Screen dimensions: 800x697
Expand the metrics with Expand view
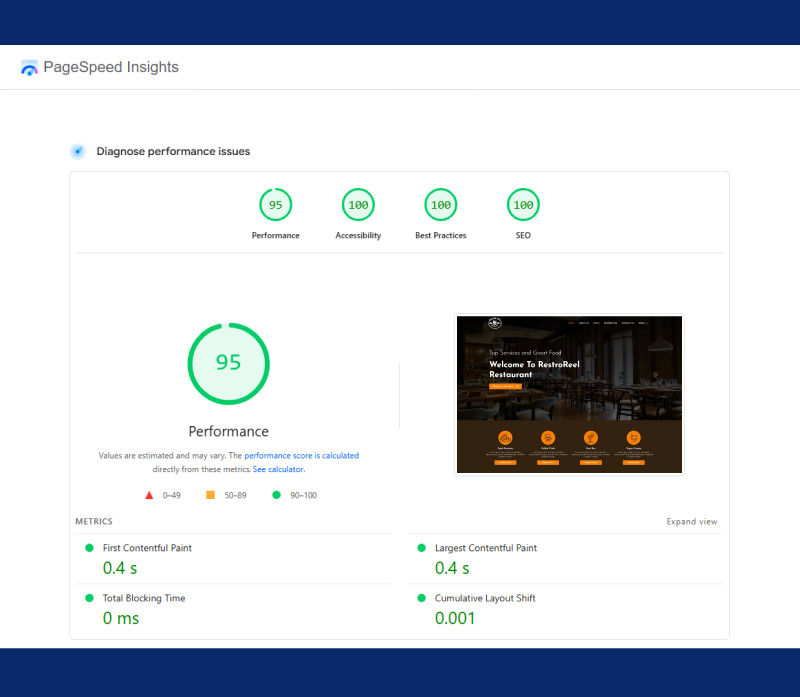click(x=692, y=521)
